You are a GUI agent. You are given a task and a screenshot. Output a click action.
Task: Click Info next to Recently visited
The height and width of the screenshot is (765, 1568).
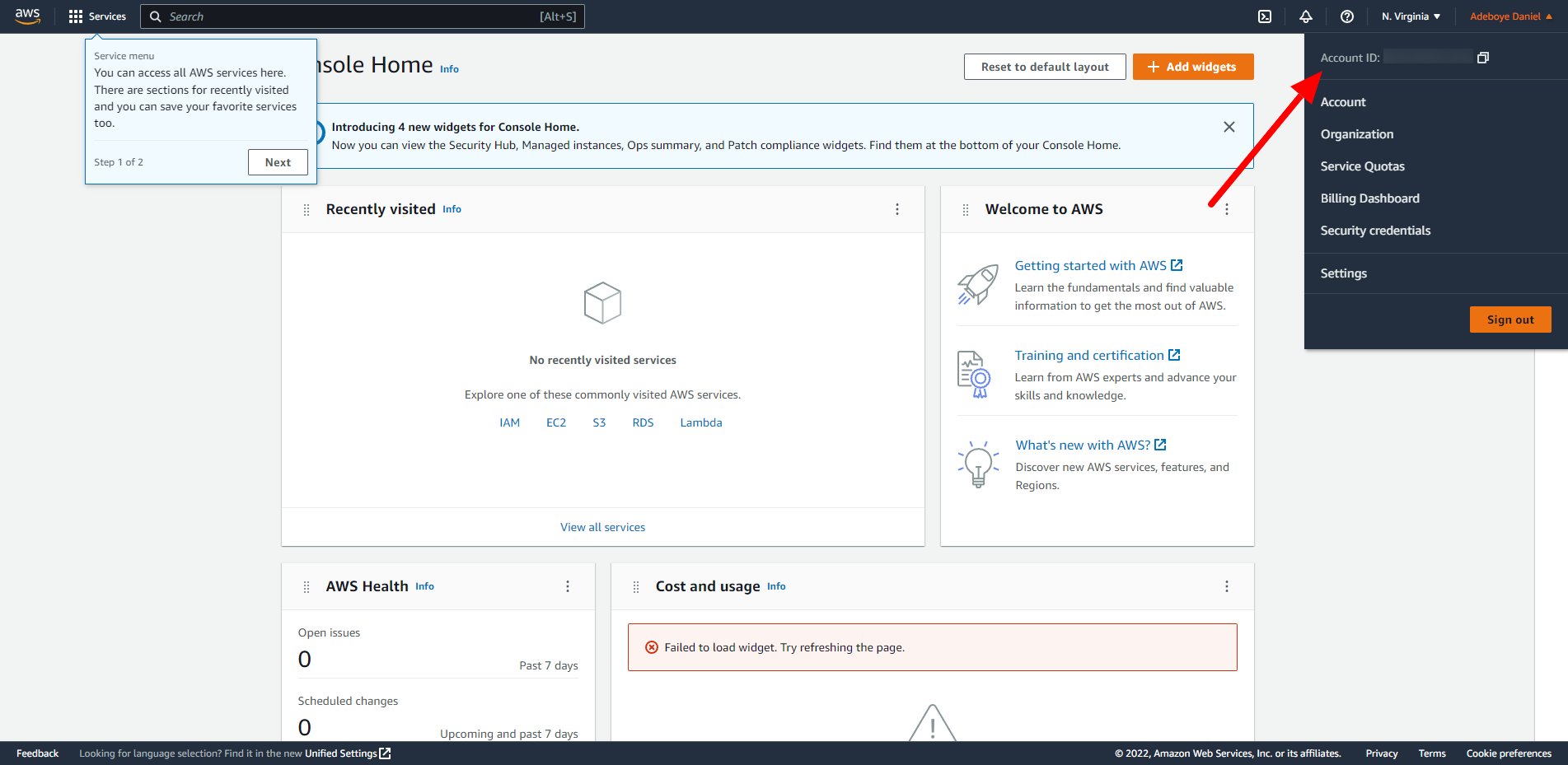click(x=452, y=209)
